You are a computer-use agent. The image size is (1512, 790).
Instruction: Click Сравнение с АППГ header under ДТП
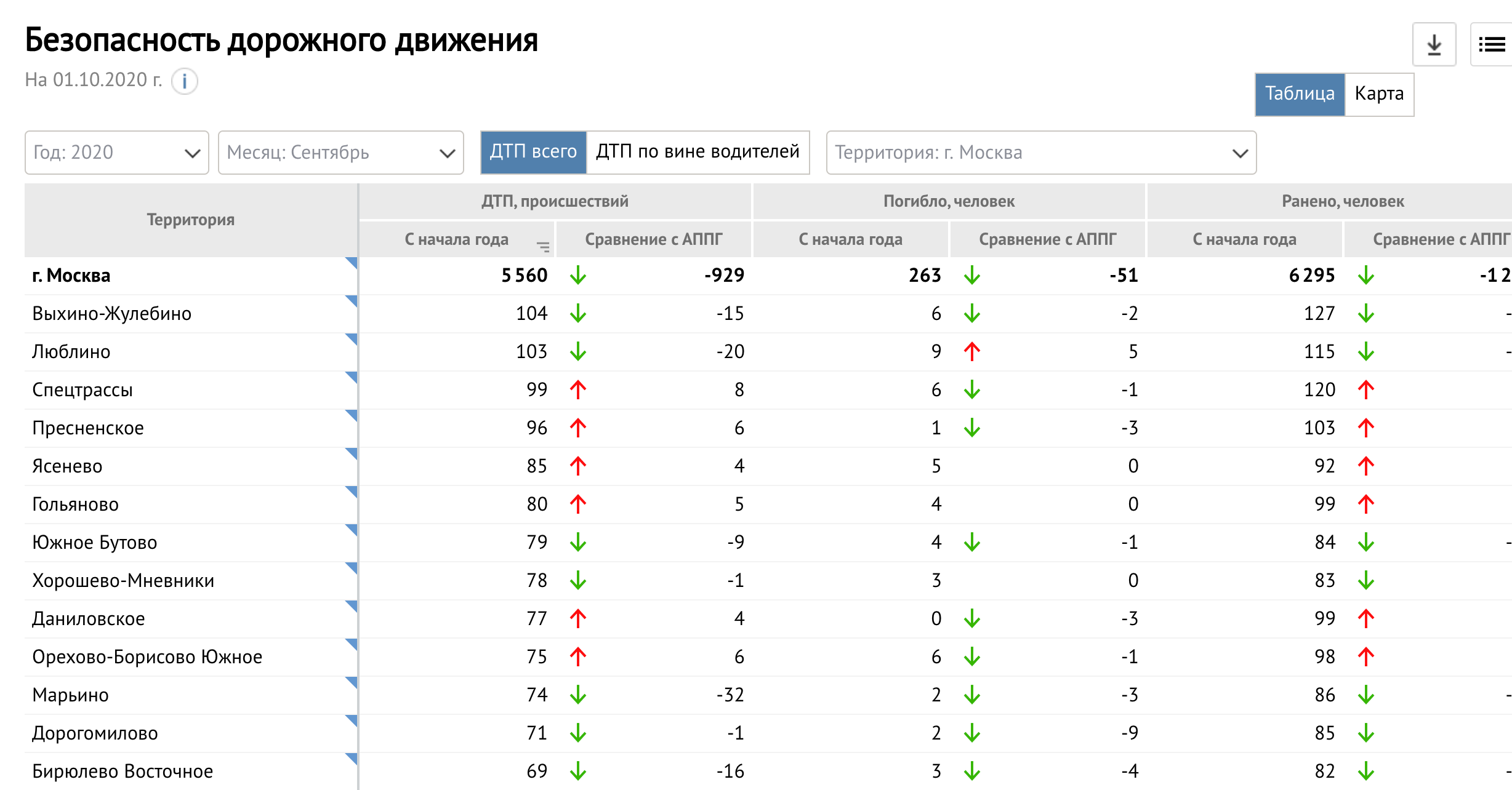click(x=653, y=239)
